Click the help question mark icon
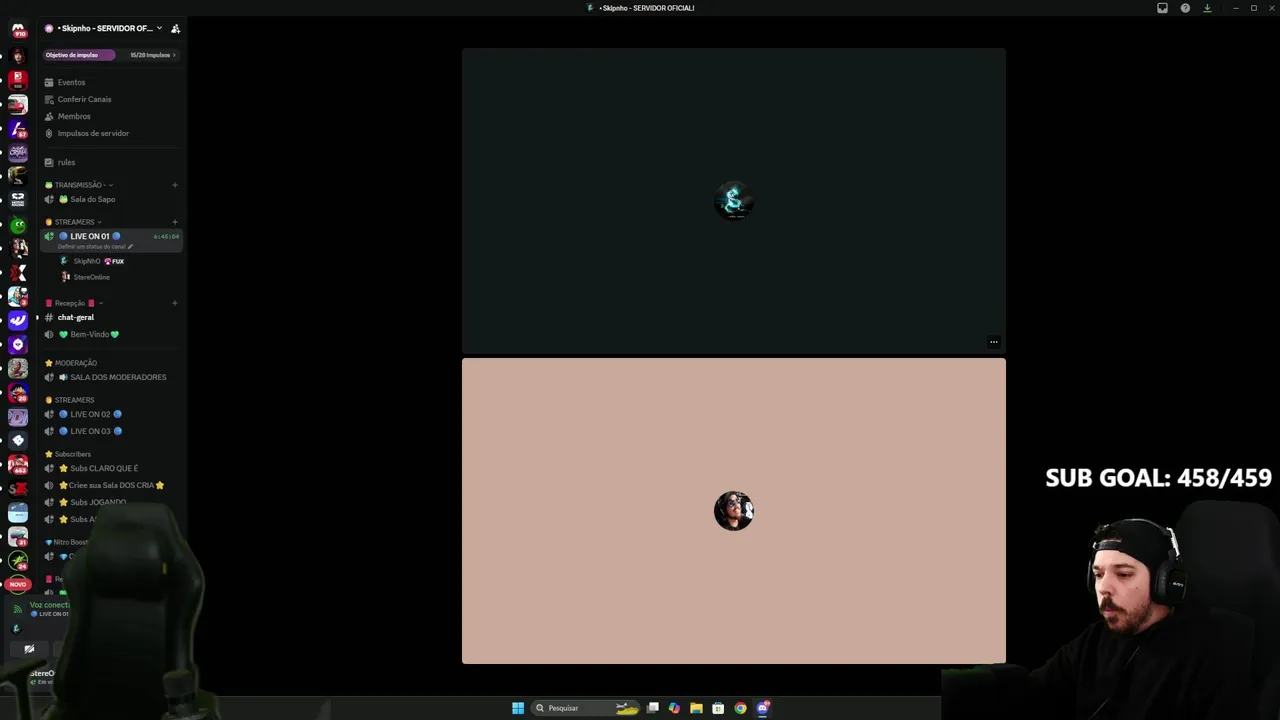Image resolution: width=1280 pixels, height=720 pixels. coord(1185,8)
